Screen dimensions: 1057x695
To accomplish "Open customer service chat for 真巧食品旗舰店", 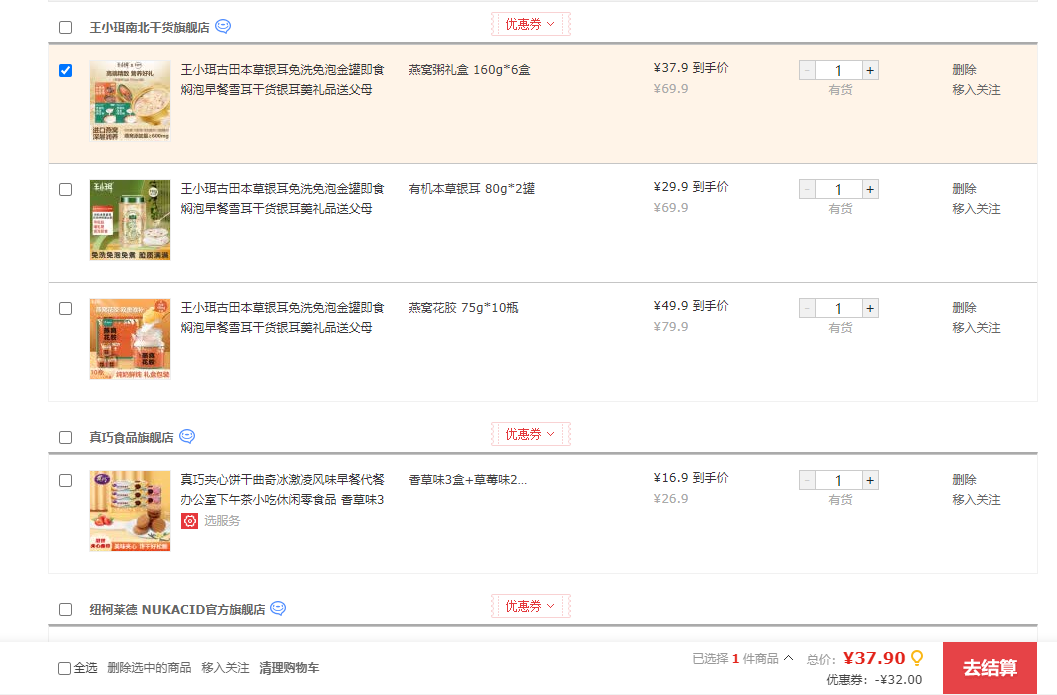I will click(x=187, y=437).
